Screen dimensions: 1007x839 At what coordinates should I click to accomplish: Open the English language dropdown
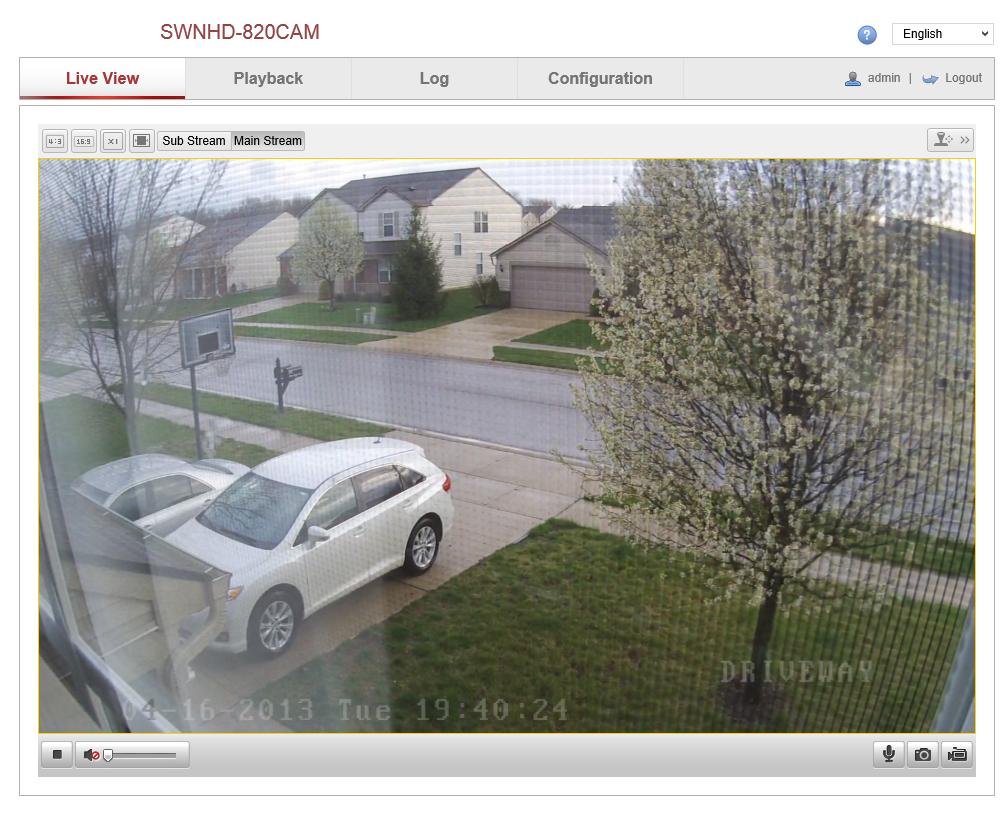(942, 34)
